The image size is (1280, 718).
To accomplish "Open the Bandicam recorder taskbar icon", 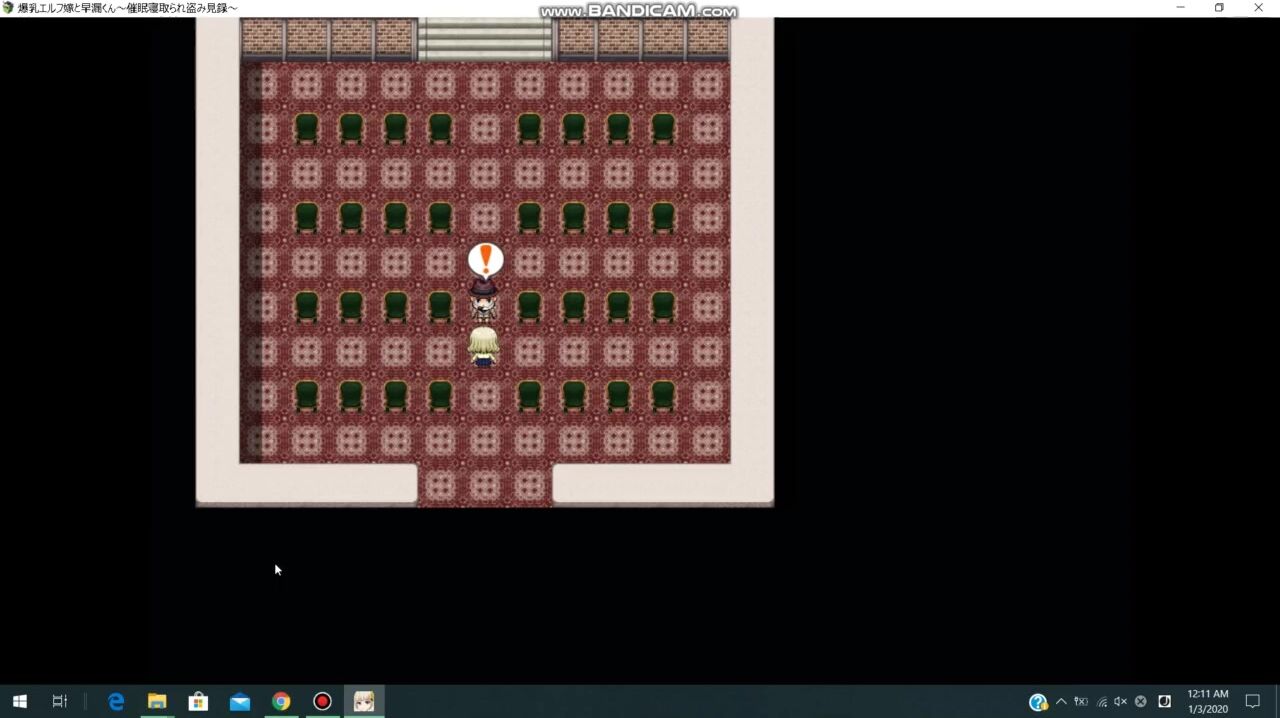I will coord(322,701).
